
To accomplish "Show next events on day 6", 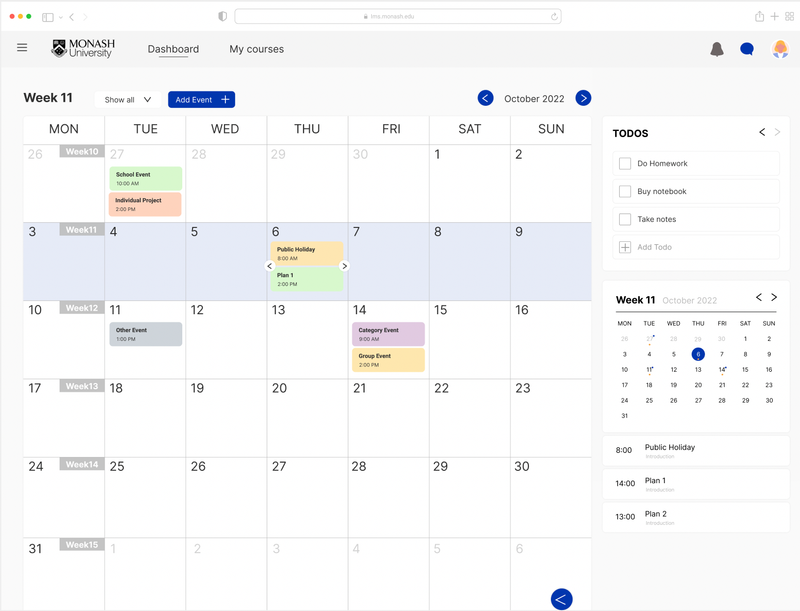I will pyautogui.click(x=344, y=266).
